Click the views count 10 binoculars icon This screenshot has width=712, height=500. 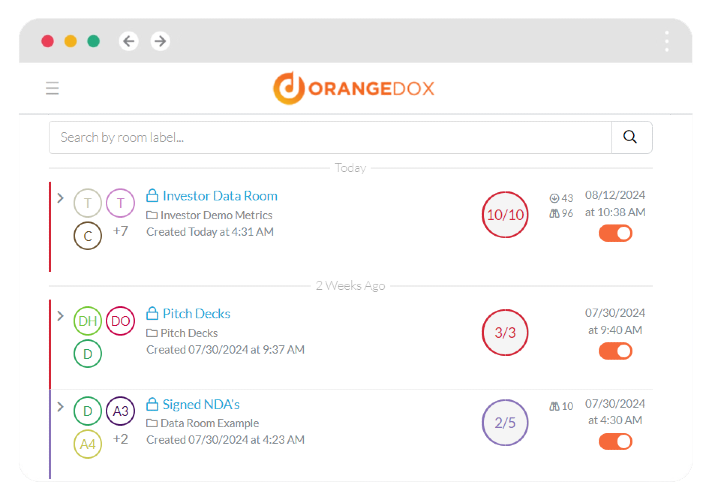point(554,406)
